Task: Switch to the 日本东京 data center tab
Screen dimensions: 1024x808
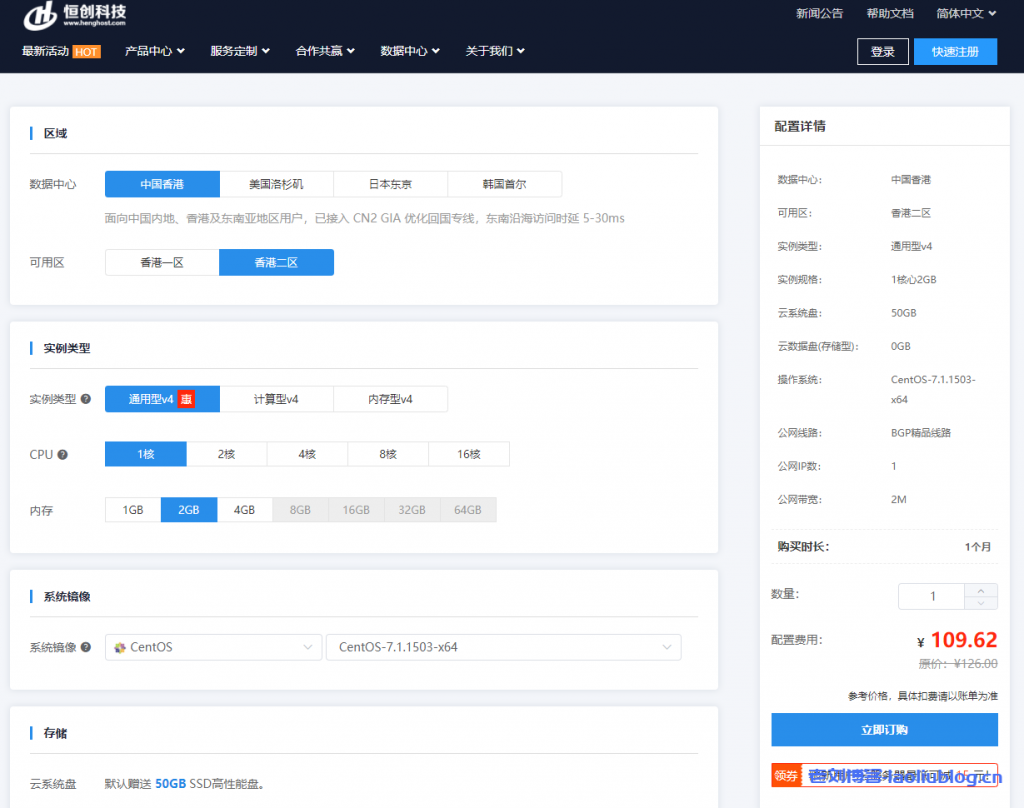Action: tap(390, 184)
